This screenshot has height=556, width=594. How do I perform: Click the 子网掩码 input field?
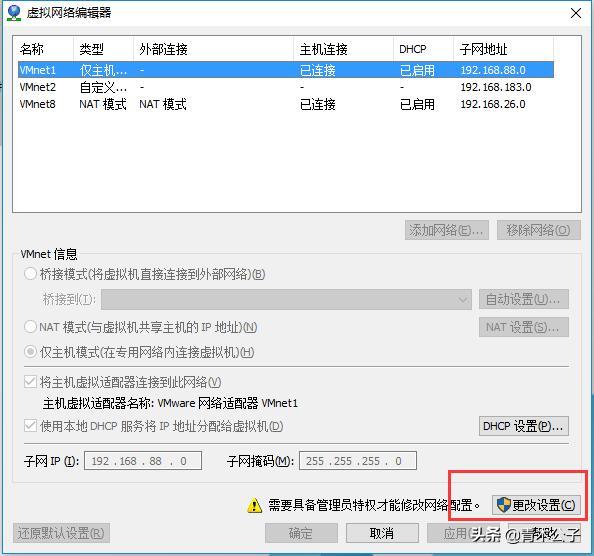[358, 461]
